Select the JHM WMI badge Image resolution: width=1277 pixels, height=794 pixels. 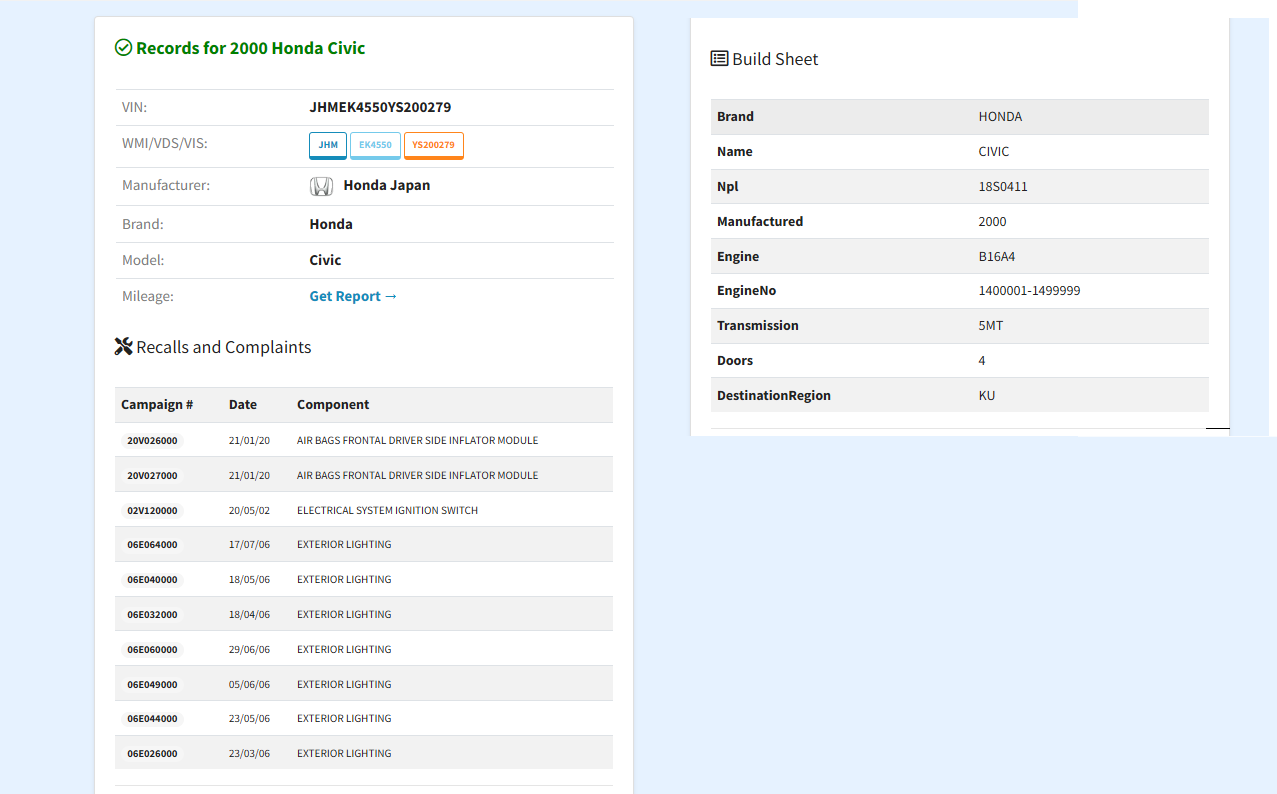click(x=328, y=145)
